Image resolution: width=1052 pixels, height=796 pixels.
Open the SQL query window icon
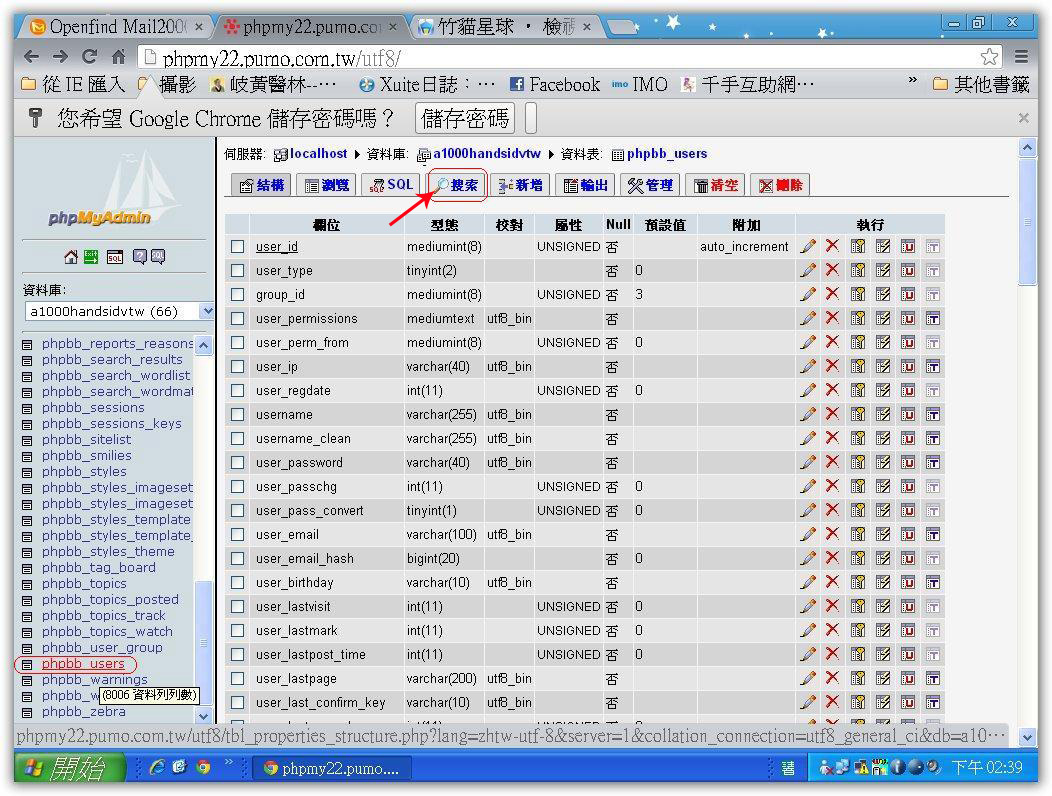pyautogui.click(x=115, y=257)
